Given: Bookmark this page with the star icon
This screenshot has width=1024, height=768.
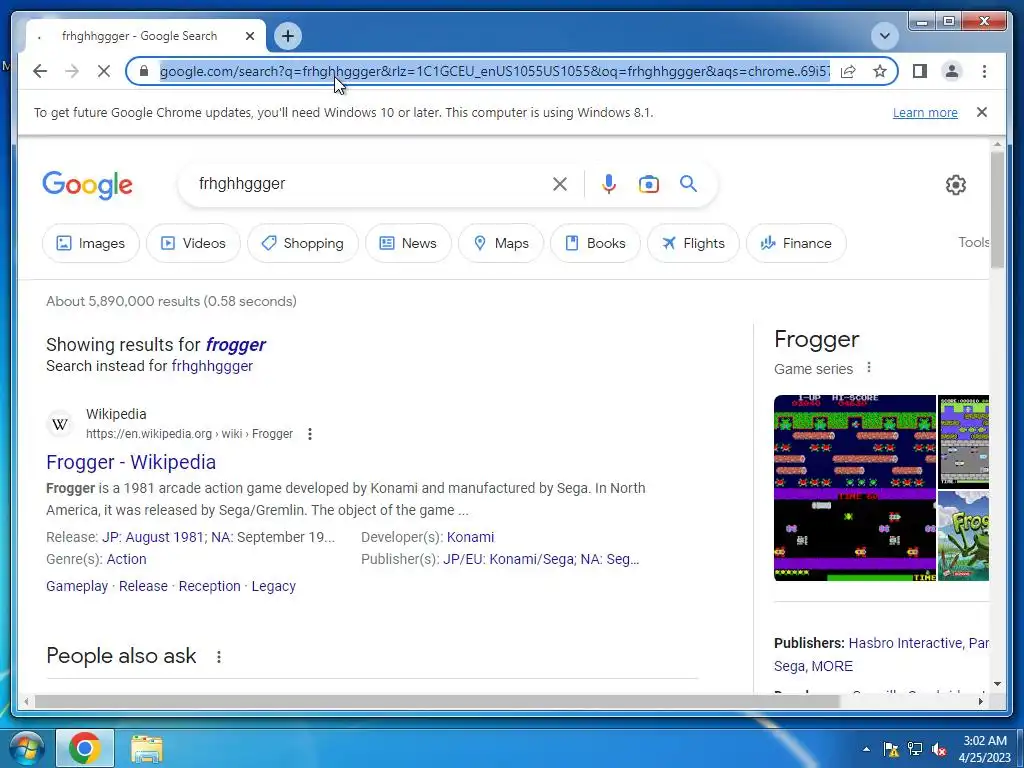Looking at the screenshot, I should (880, 71).
